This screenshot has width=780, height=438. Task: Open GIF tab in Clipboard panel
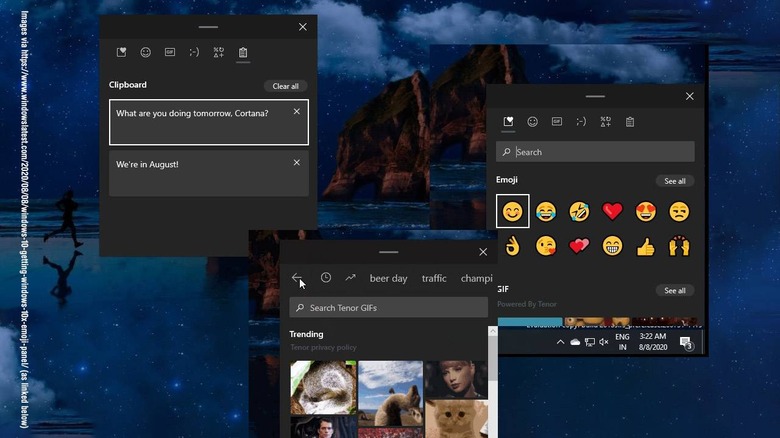(170, 52)
